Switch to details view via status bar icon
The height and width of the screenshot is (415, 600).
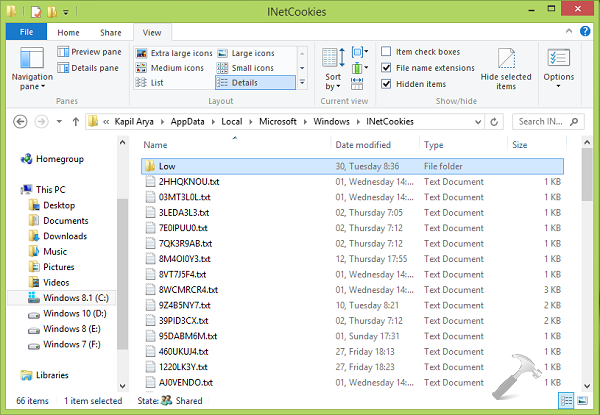coord(566,400)
